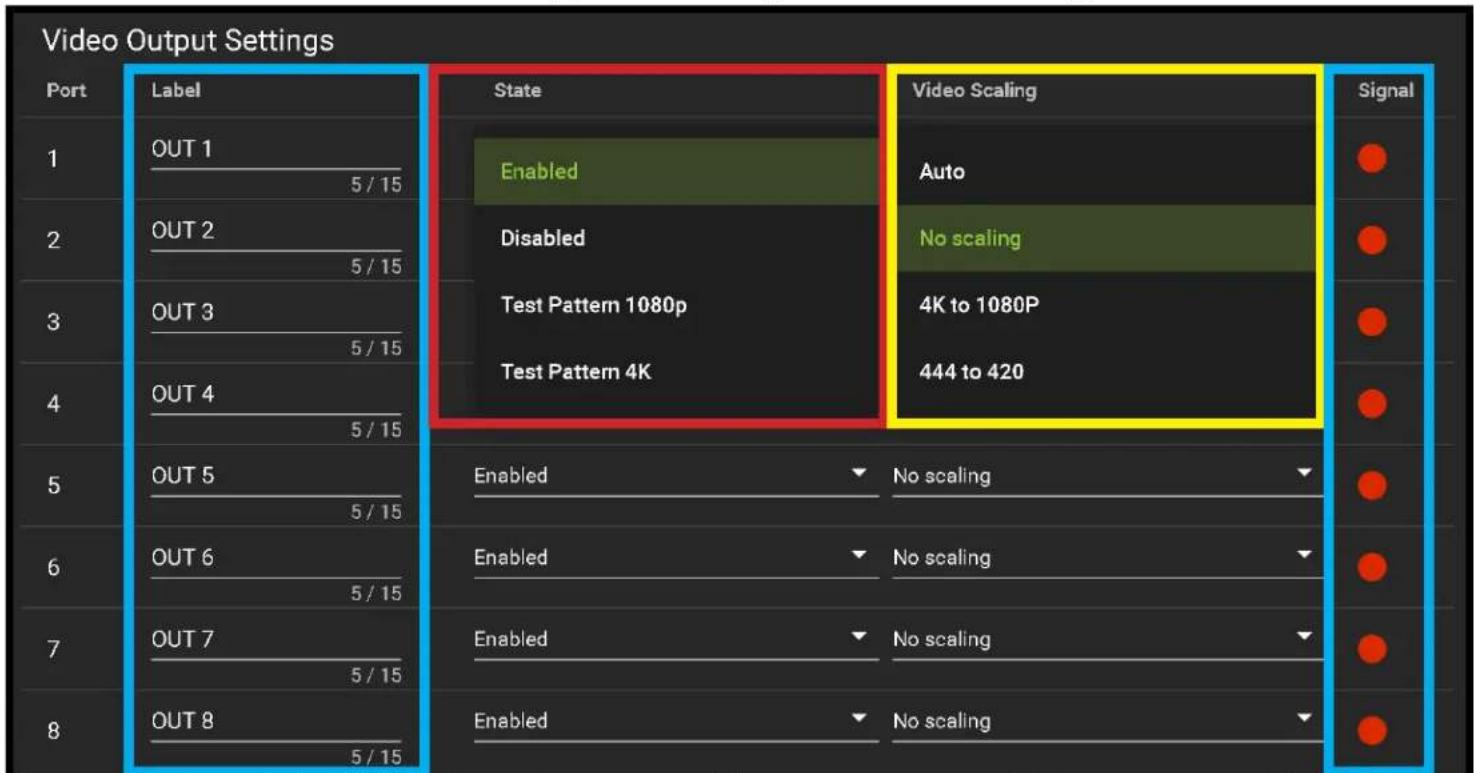Edit the OUT 5 label field
Image resolution: width=1474 pixels, height=773 pixels.
[x=276, y=478]
